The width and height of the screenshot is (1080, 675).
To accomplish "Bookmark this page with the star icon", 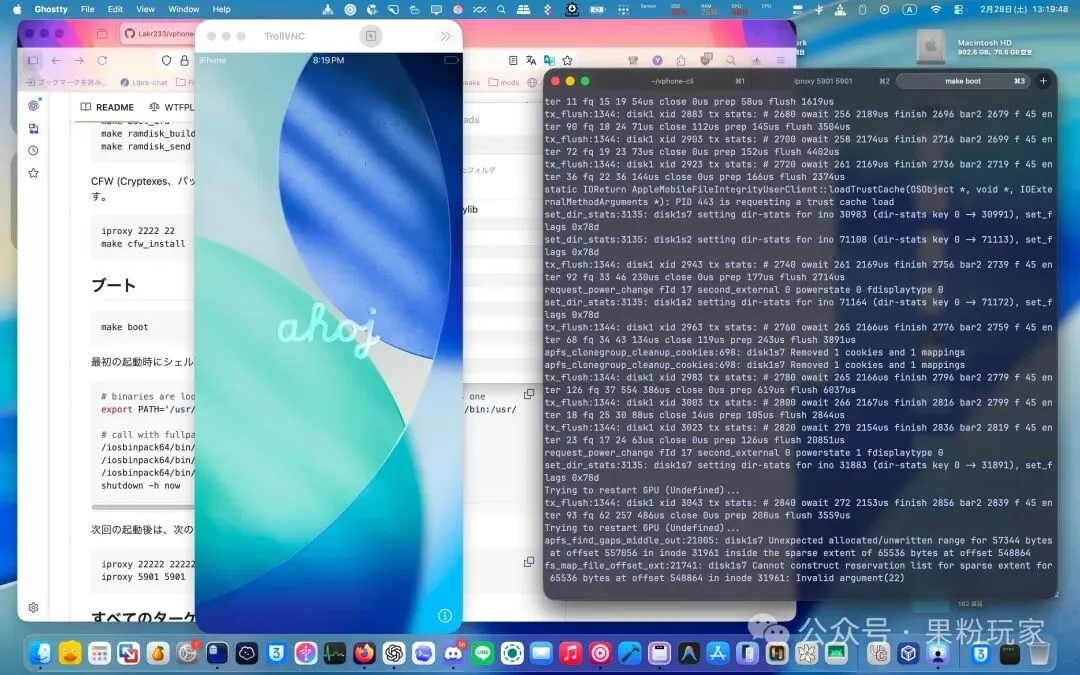I will tap(567, 61).
